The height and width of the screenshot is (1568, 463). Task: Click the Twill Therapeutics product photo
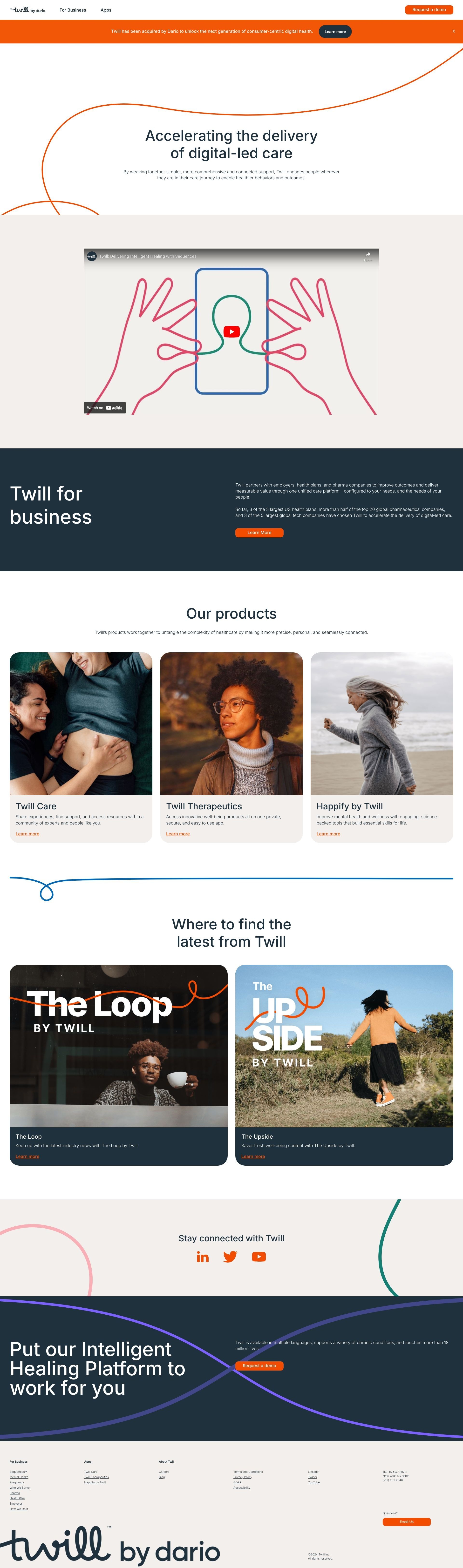[231, 724]
